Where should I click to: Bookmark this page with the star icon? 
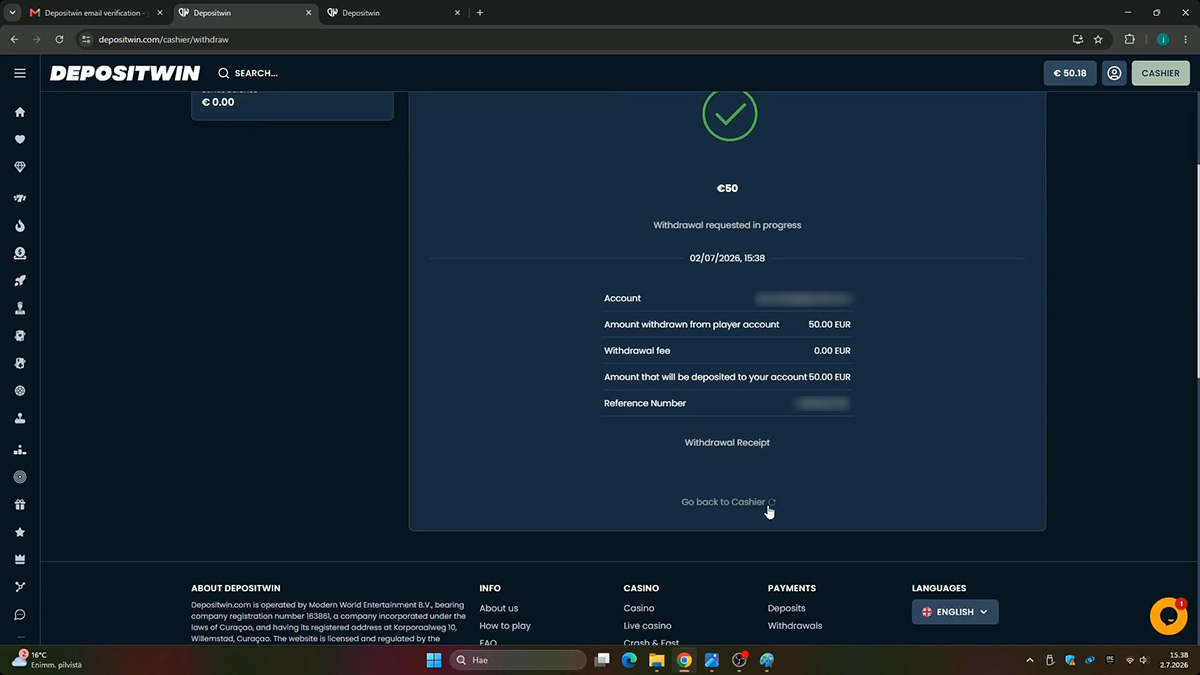tap(1098, 39)
